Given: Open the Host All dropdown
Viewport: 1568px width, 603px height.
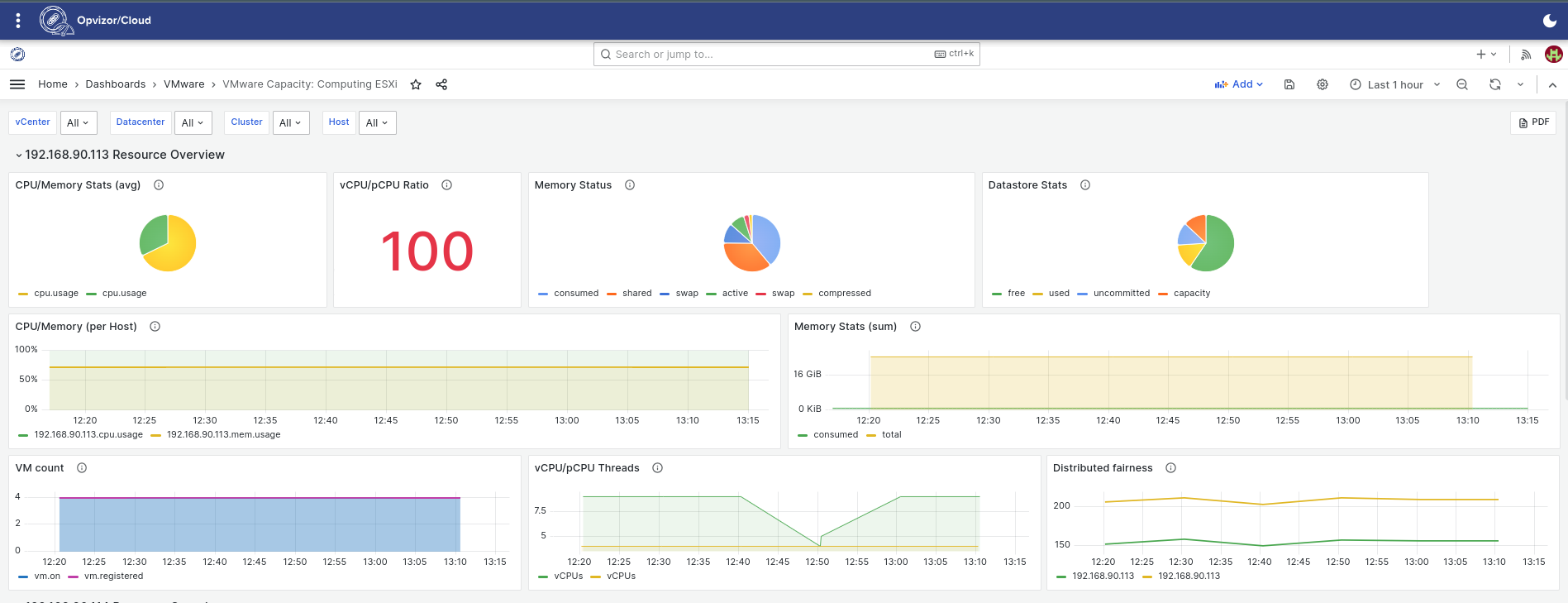Looking at the screenshot, I should pos(378,122).
